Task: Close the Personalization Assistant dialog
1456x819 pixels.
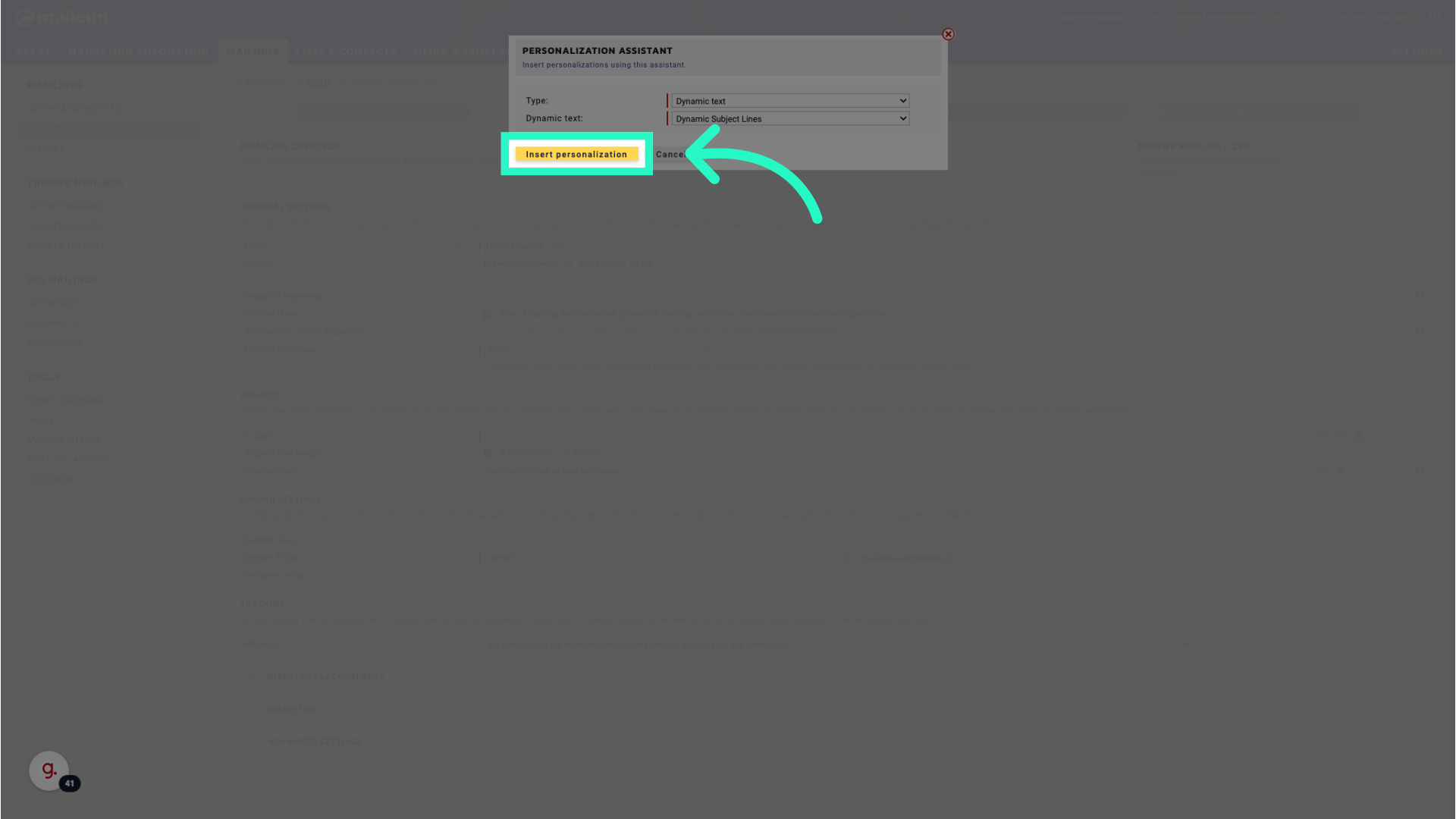Action: 947,34
